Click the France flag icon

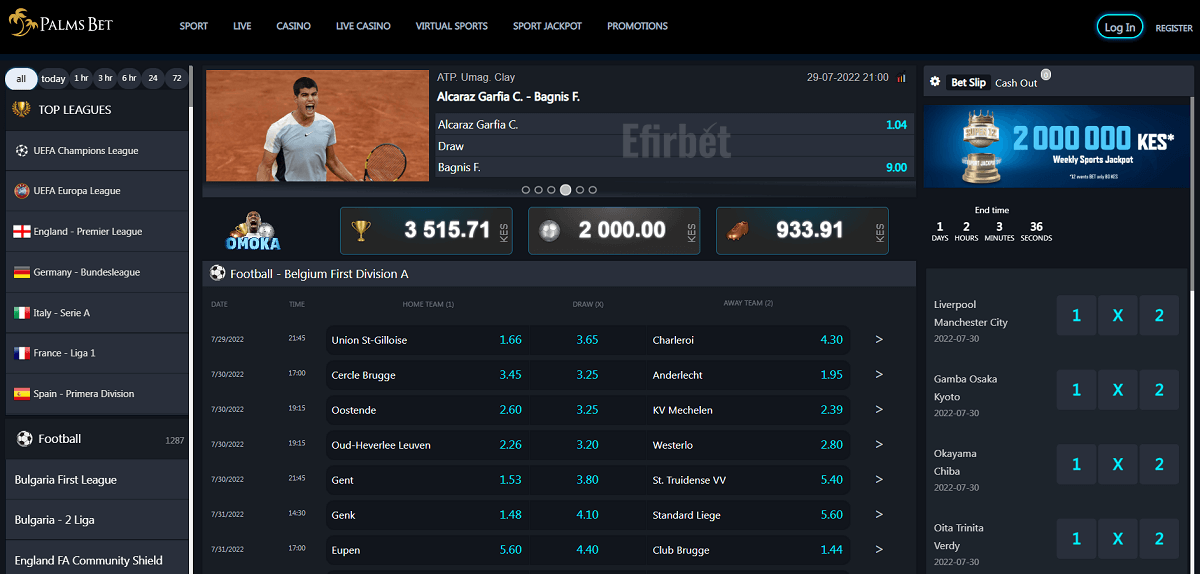pos(22,353)
